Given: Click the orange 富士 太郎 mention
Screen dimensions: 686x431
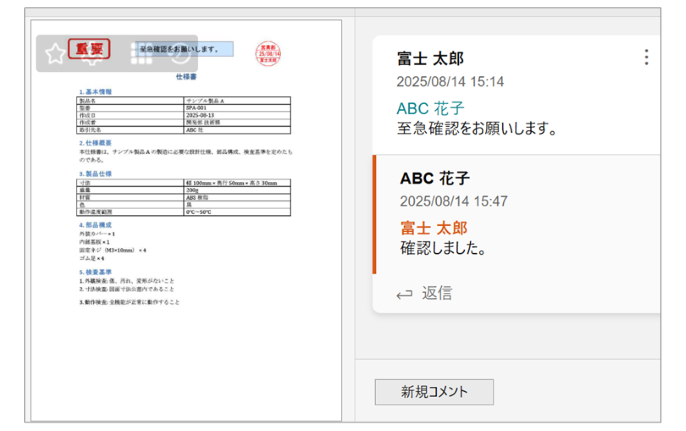Looking at the screenshot, I should coord(434,228).
